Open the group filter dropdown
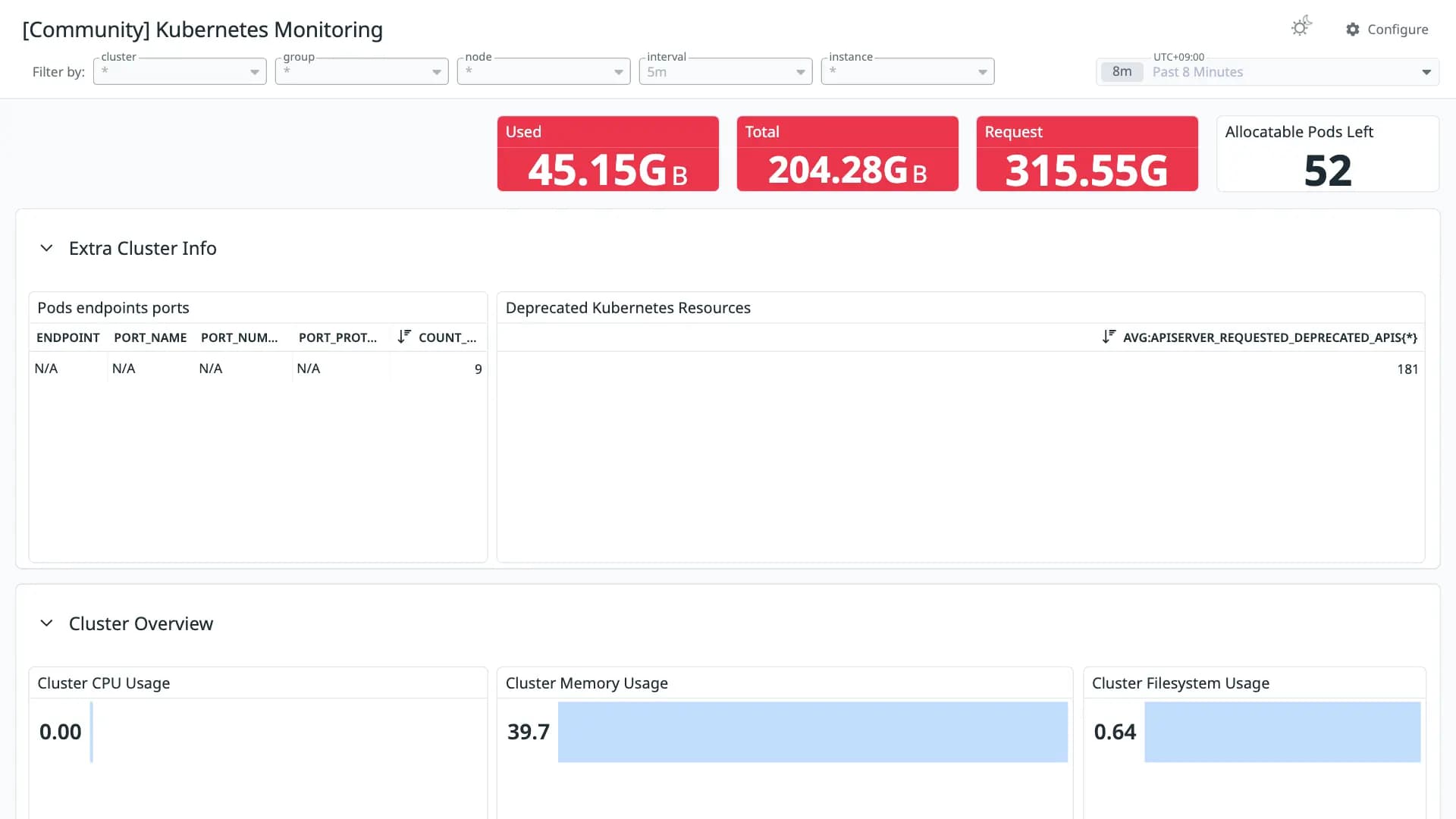Image resolution: width=1456 pixels, height=819 pixels. (x=362, y=71)
